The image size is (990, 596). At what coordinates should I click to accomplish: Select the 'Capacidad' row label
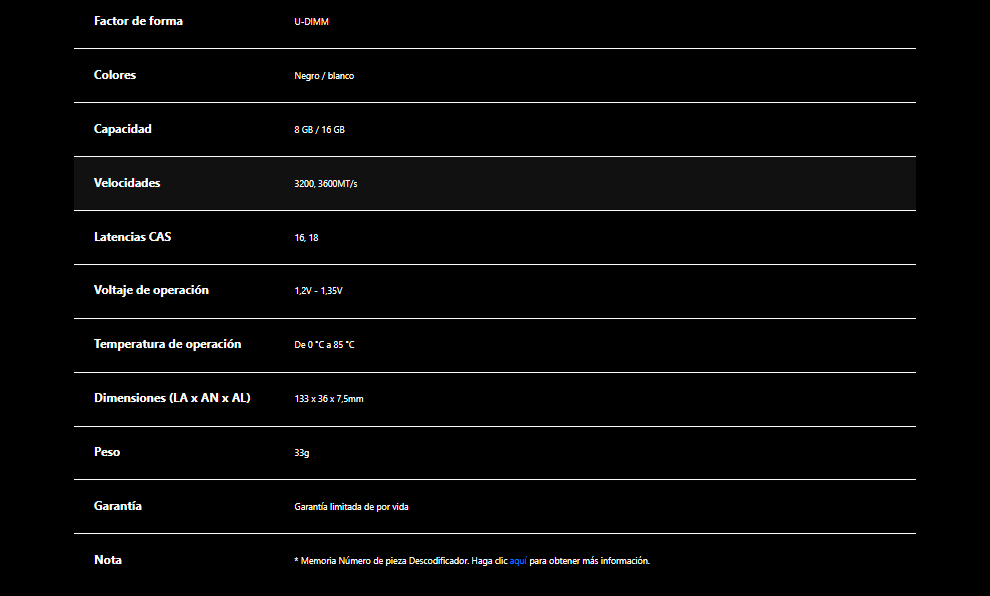[x=123, y=129]
